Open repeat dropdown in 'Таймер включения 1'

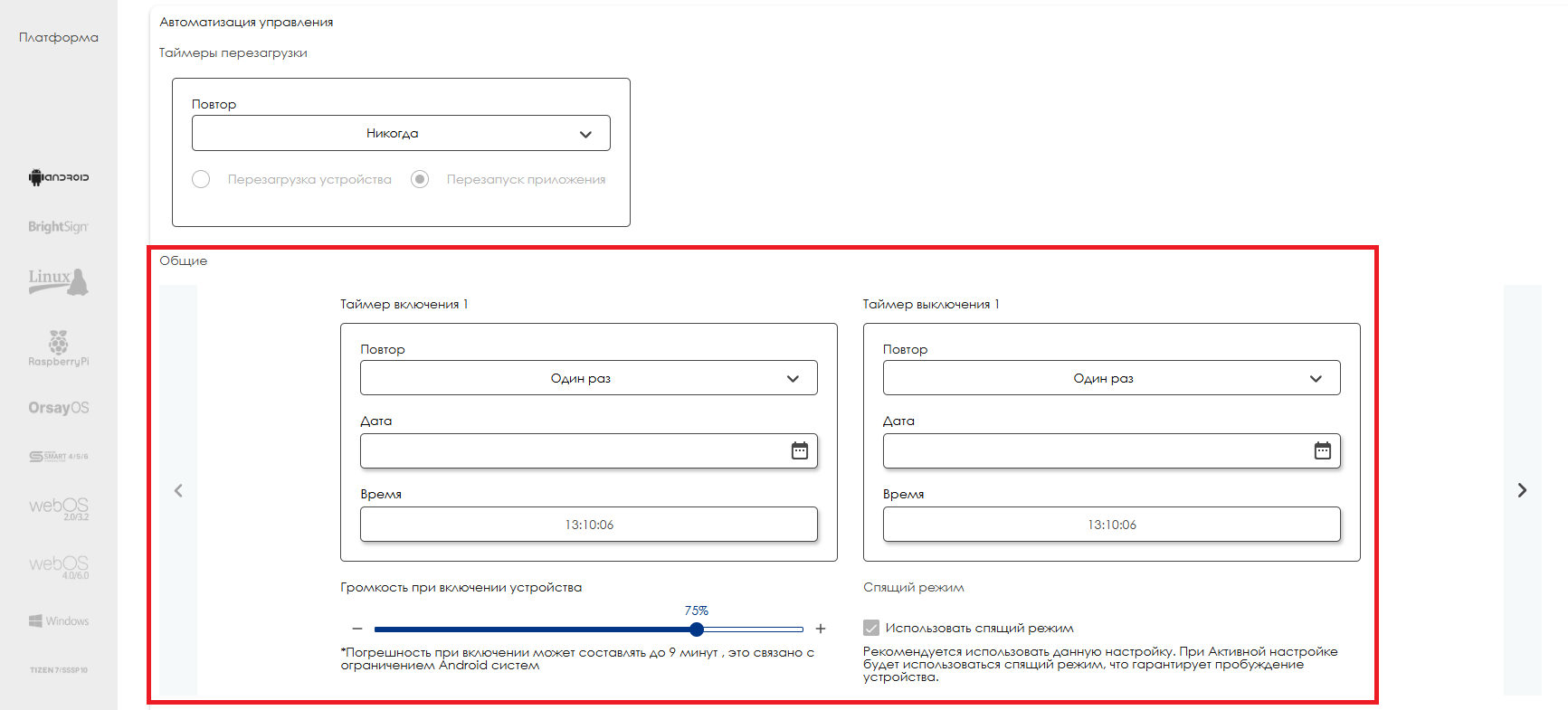coord(588,378)
